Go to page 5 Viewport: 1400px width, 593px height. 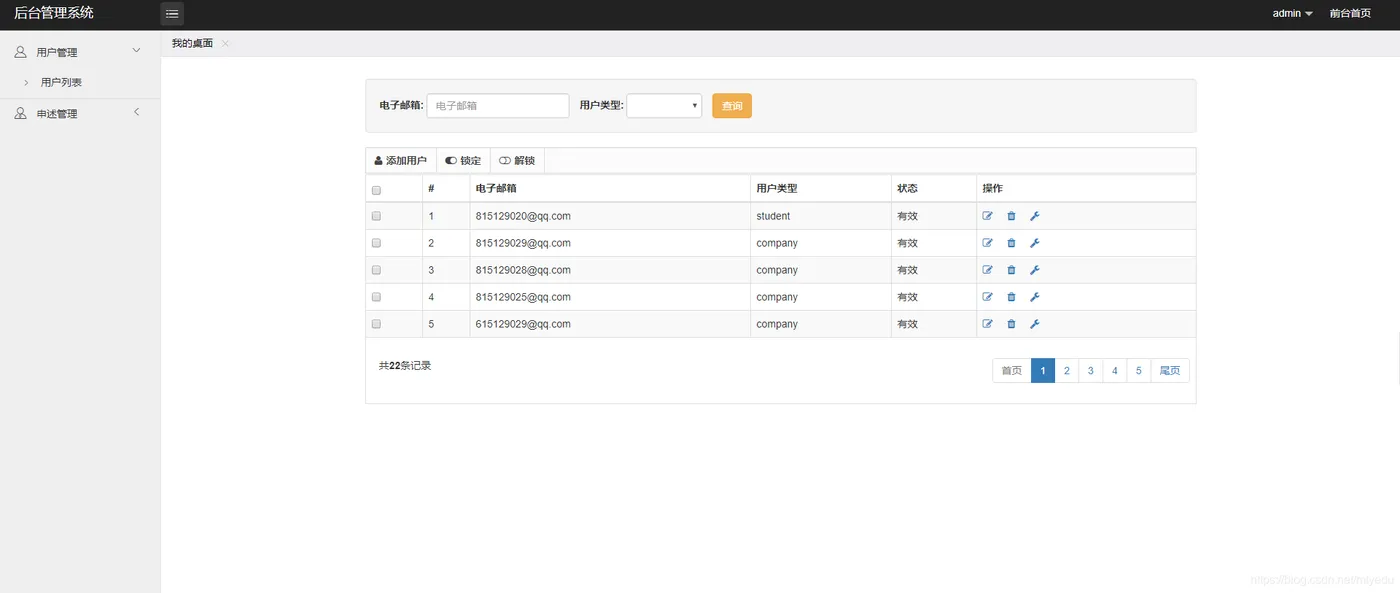click(x=1139, y=371)
